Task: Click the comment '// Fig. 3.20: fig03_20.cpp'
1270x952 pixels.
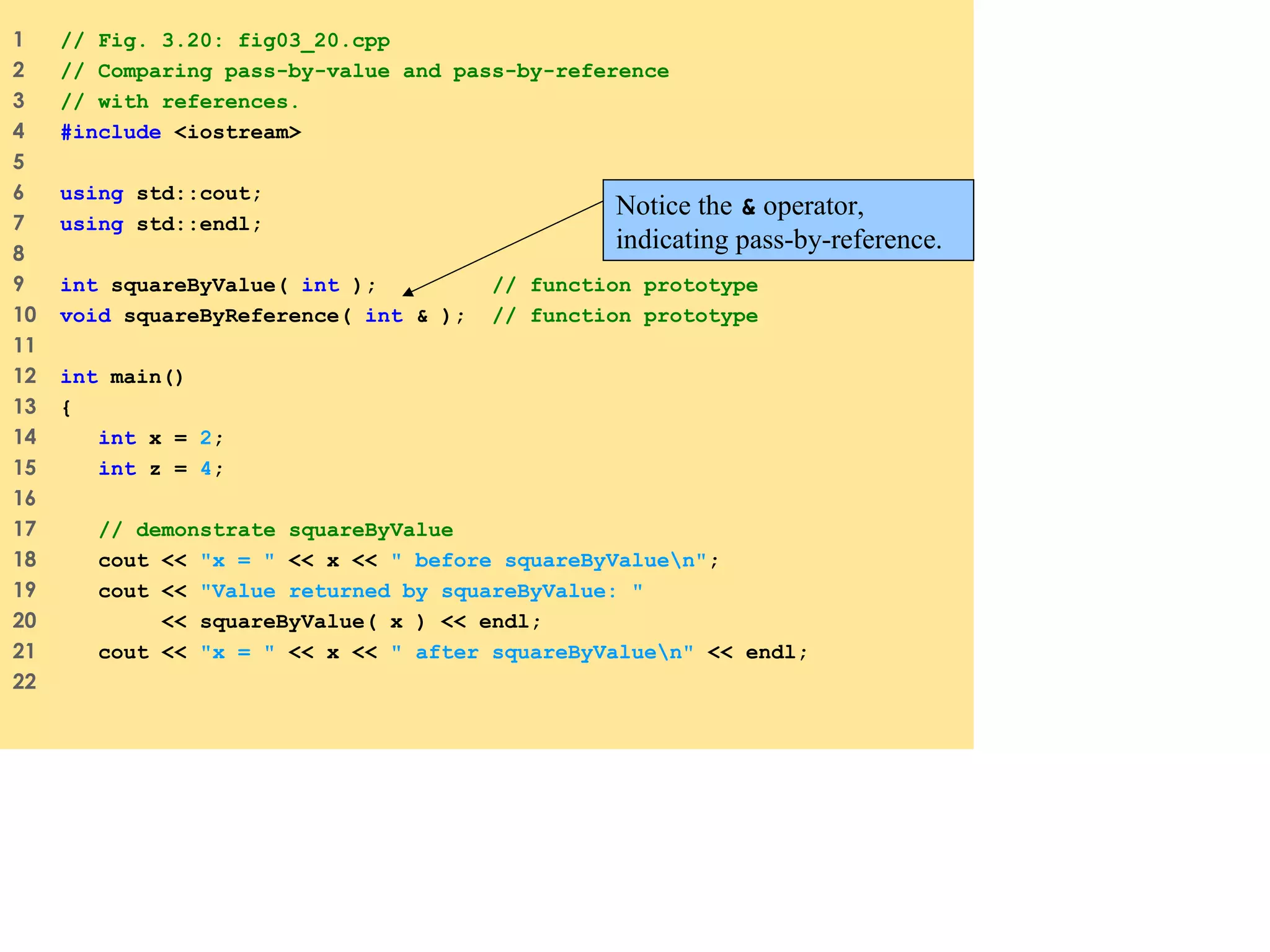Action: click(x=225, y=41)
